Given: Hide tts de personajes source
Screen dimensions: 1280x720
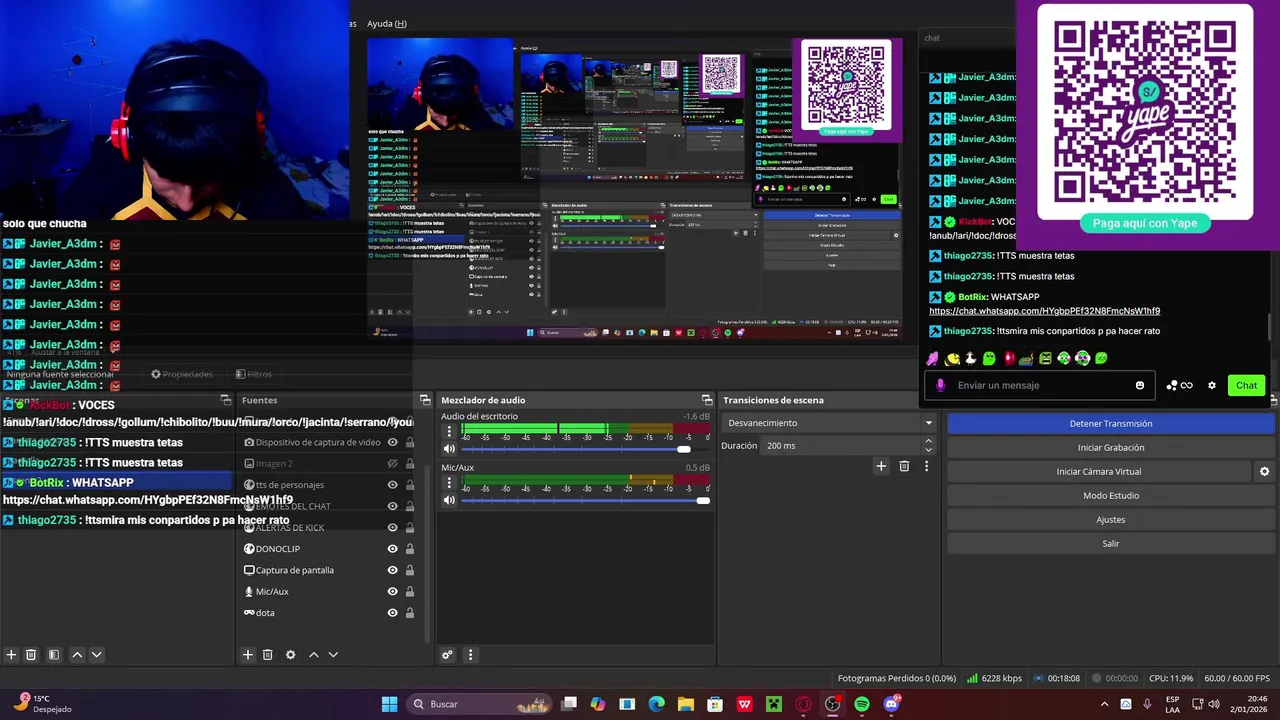Looking at the screenshot, I should (393, 485).
